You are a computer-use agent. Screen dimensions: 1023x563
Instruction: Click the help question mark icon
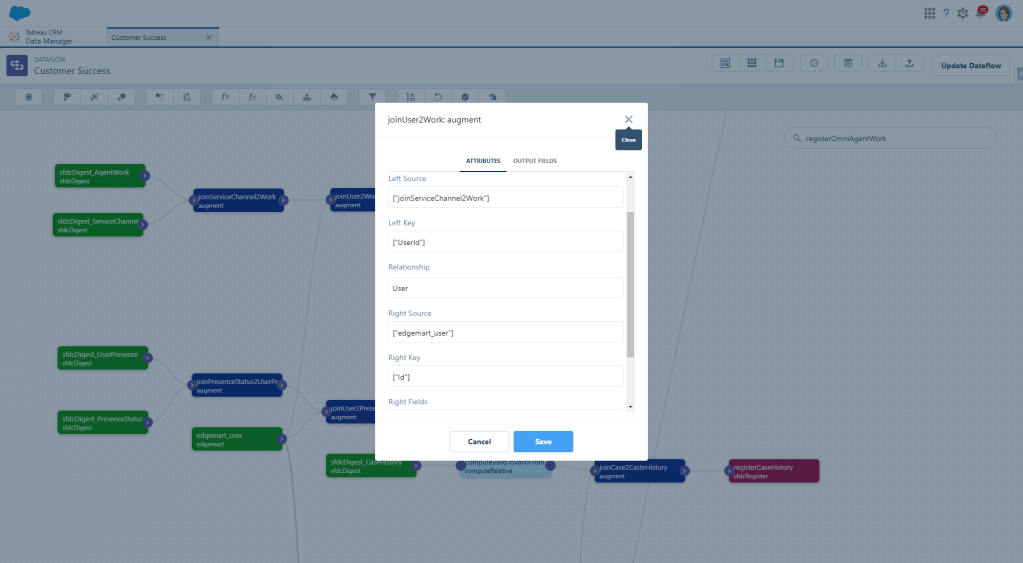coord(946,13)
